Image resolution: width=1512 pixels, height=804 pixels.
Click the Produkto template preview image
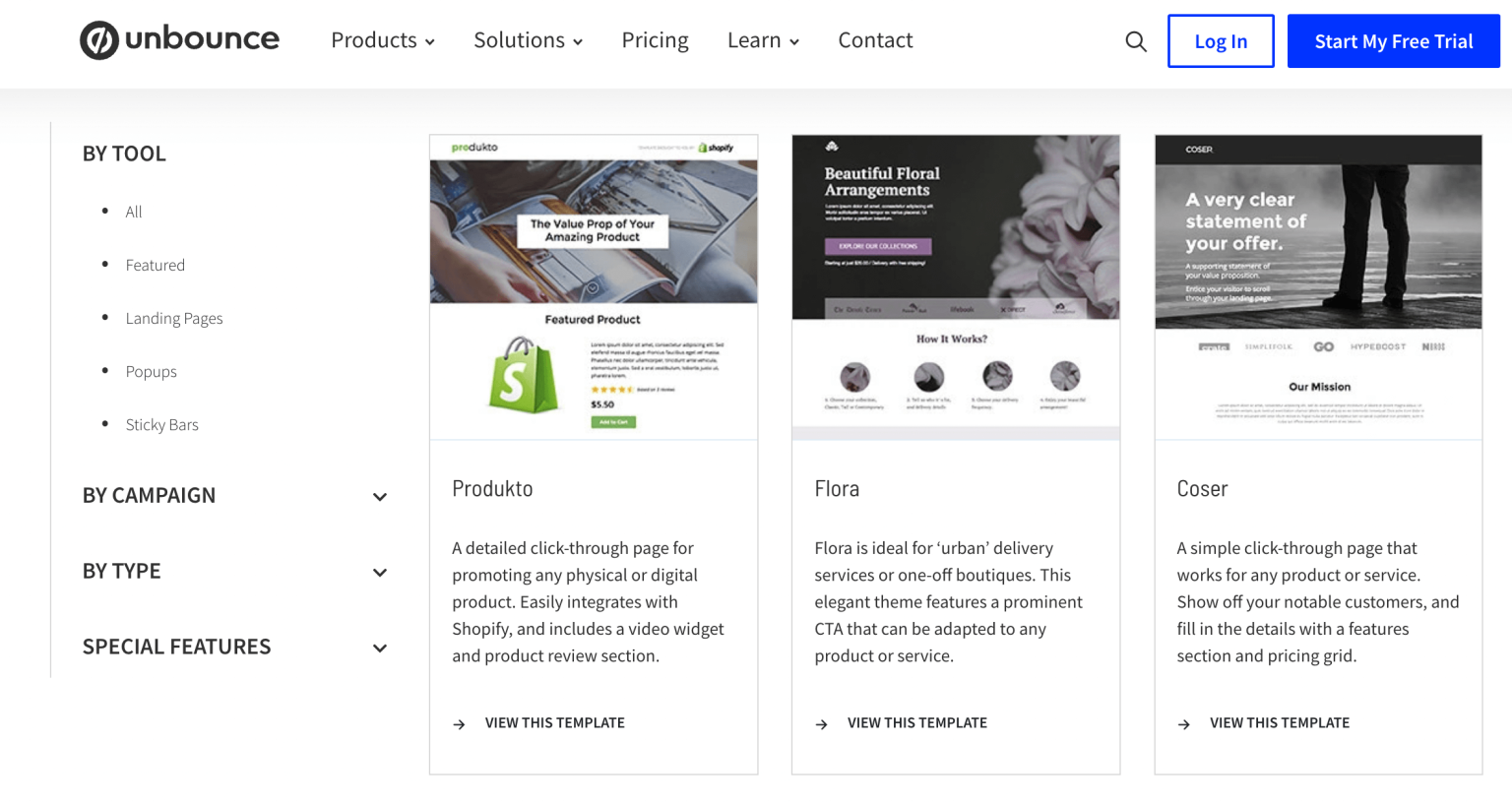tap(593, 286)
